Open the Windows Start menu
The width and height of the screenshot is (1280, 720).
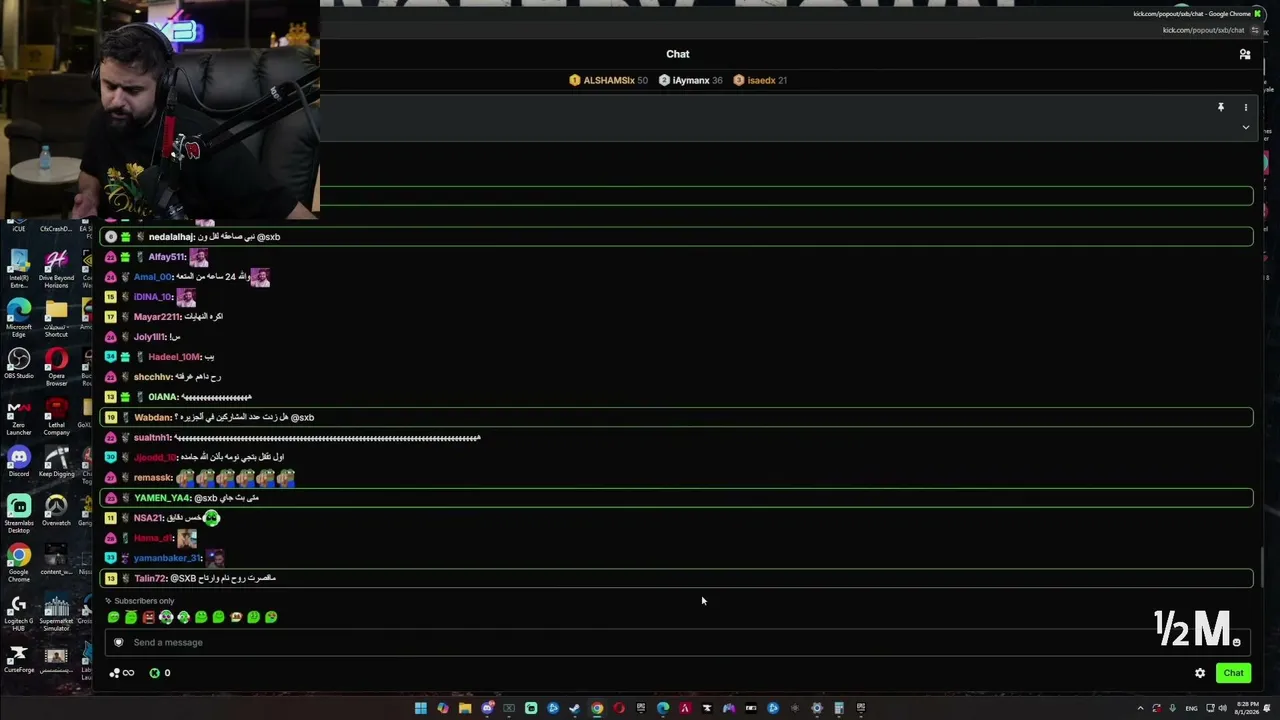421,708
